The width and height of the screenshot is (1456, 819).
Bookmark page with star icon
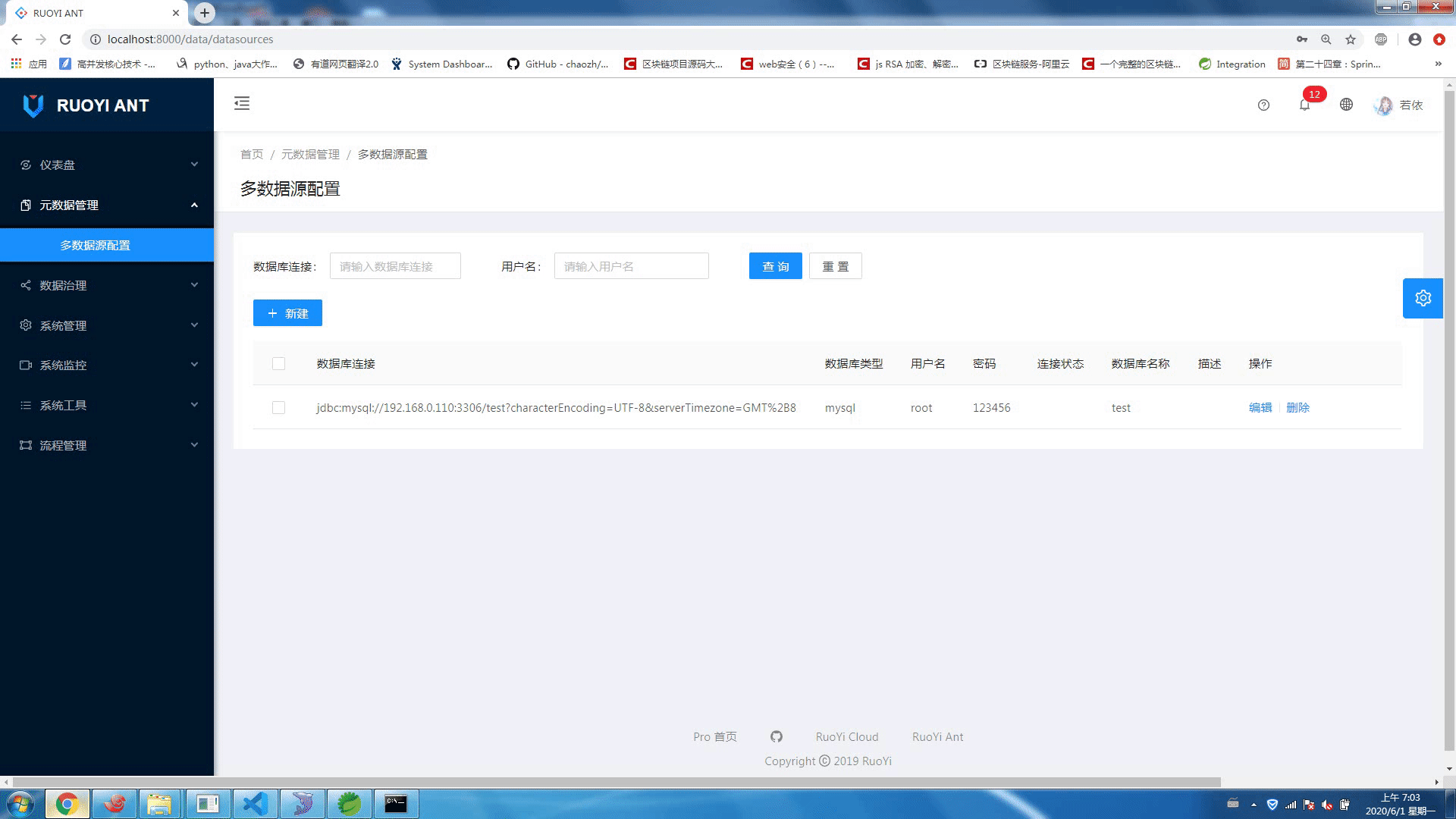(x=1351, y=39)
